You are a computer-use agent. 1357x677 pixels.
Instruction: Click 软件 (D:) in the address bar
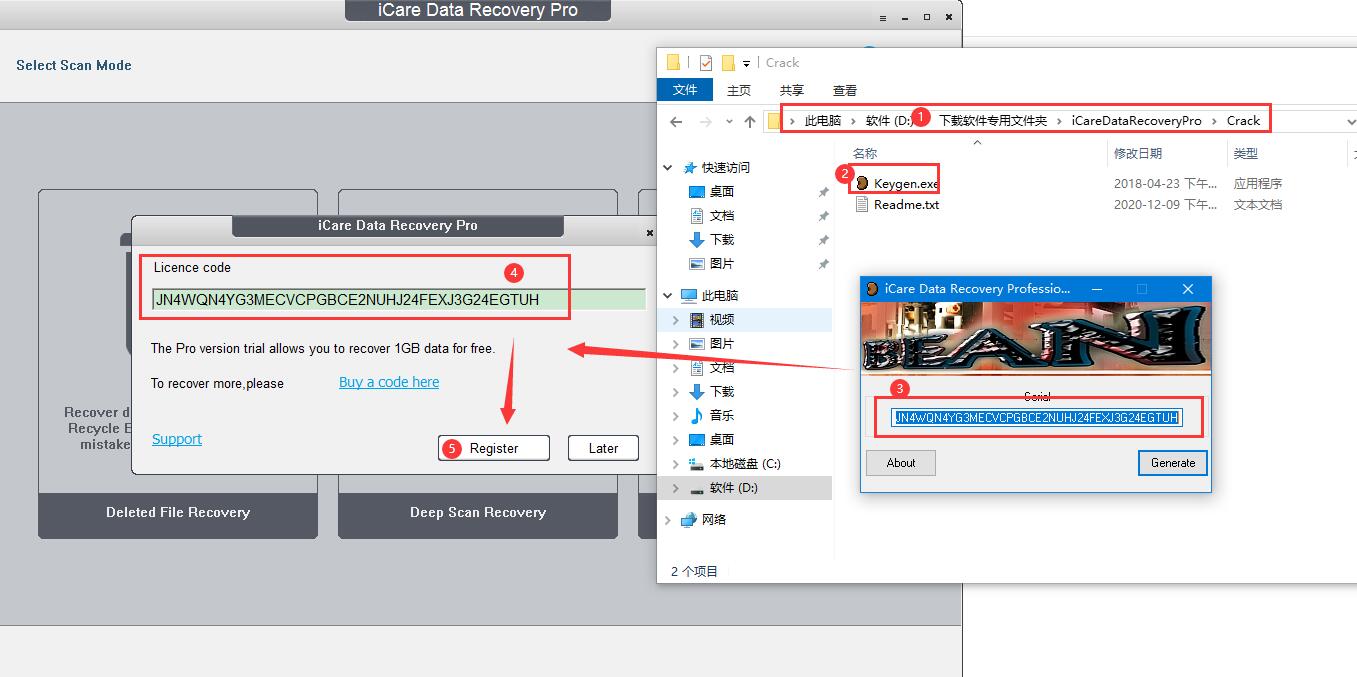[x=889, y=120]
